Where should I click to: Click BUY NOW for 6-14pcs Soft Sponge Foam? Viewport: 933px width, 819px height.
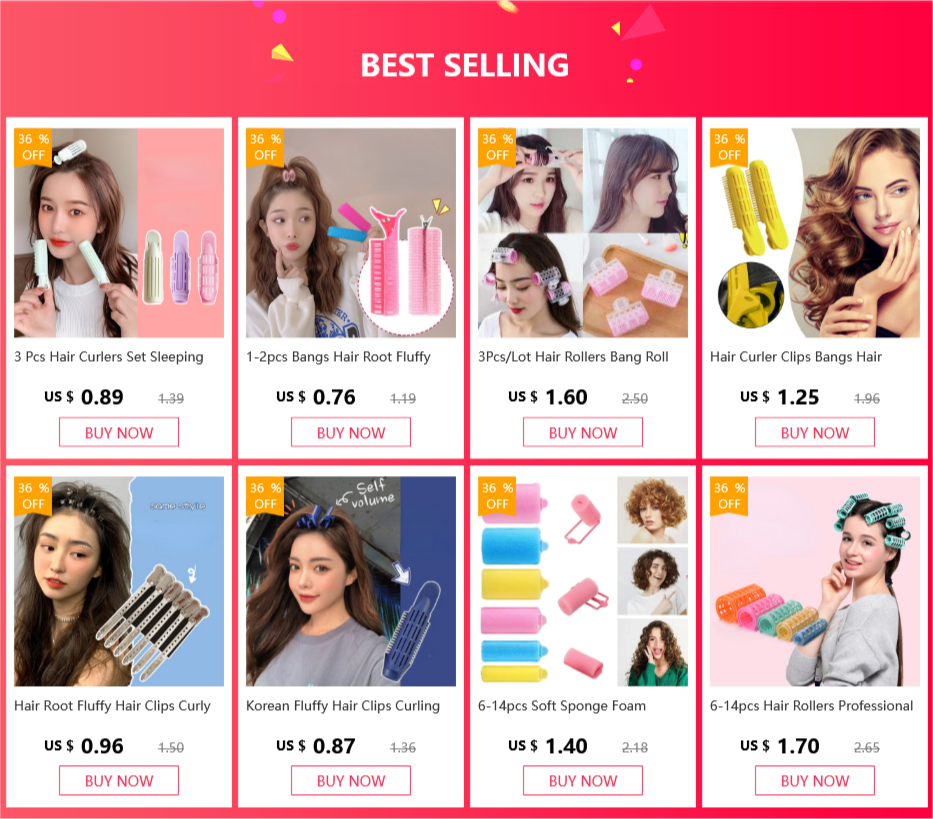(x=583, y=780)
